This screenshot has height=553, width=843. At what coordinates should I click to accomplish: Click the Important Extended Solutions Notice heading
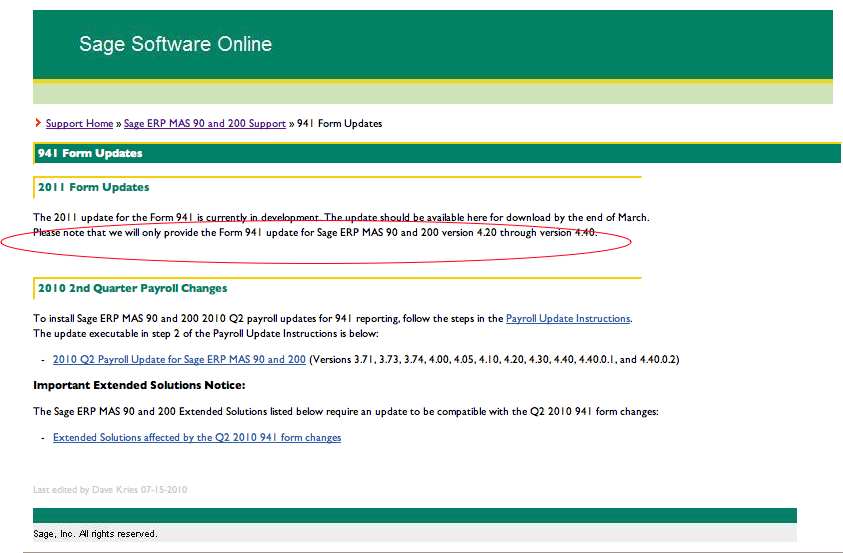tap(139, 385)
